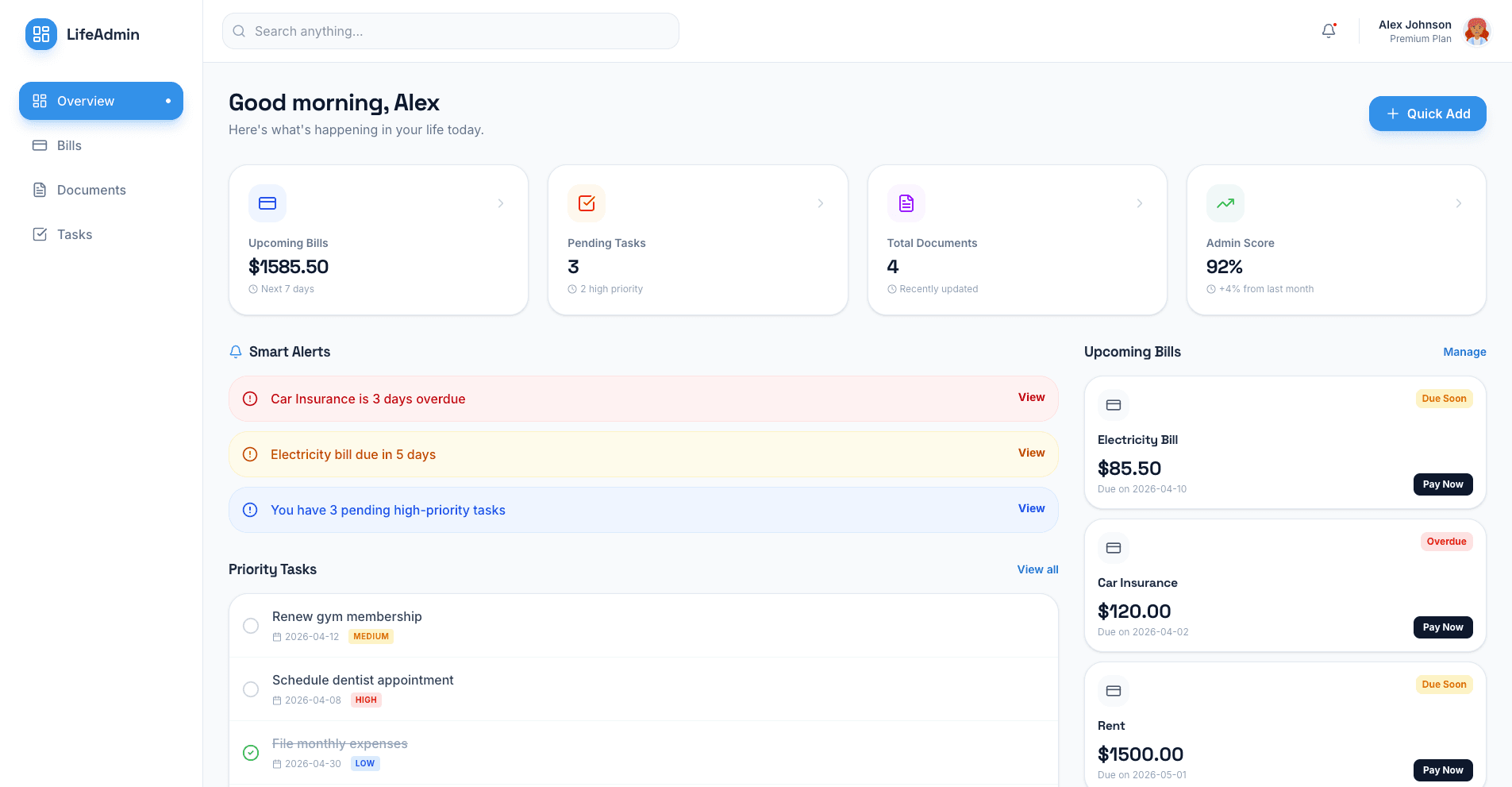Pay Now for Rent
1512x787 pixels.
point(1443,770)
